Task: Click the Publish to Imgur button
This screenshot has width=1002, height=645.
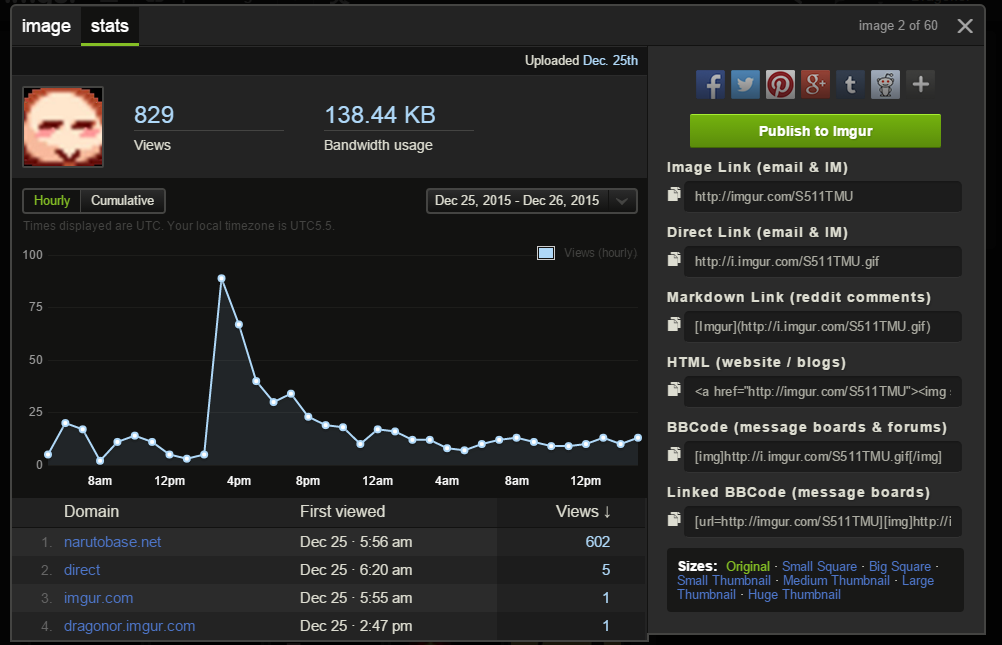Action: pyautogui.click(x=815, y=131)
